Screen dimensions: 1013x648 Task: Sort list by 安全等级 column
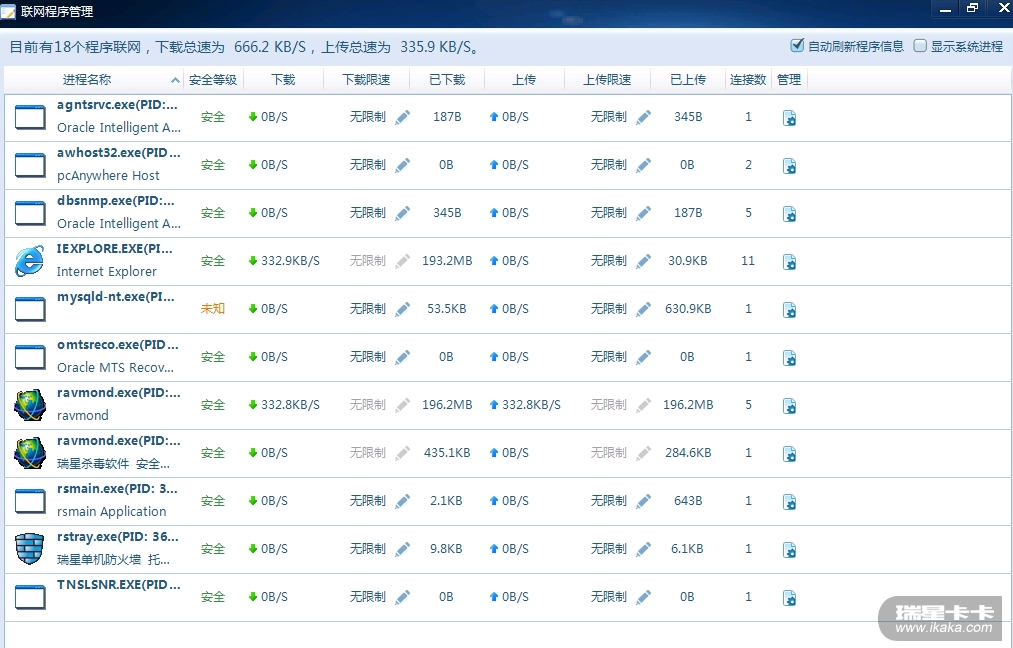213,80
